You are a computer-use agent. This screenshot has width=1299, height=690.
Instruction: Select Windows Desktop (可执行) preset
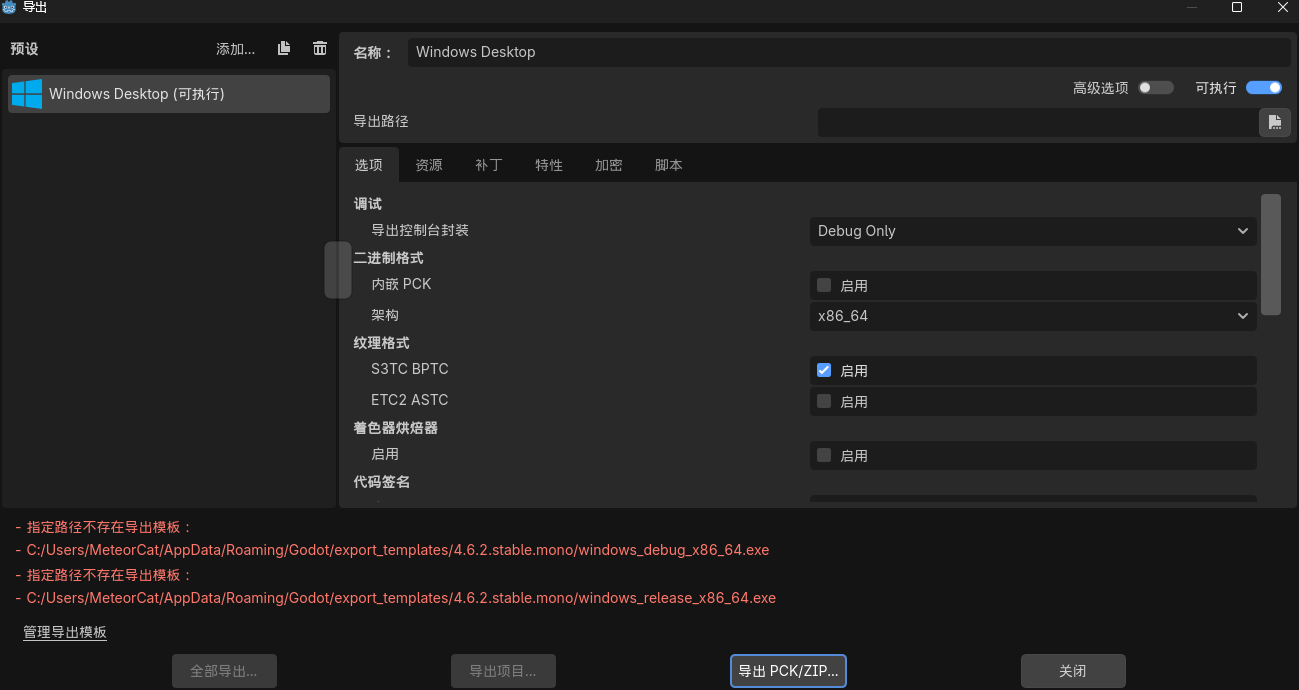(168, 94)
